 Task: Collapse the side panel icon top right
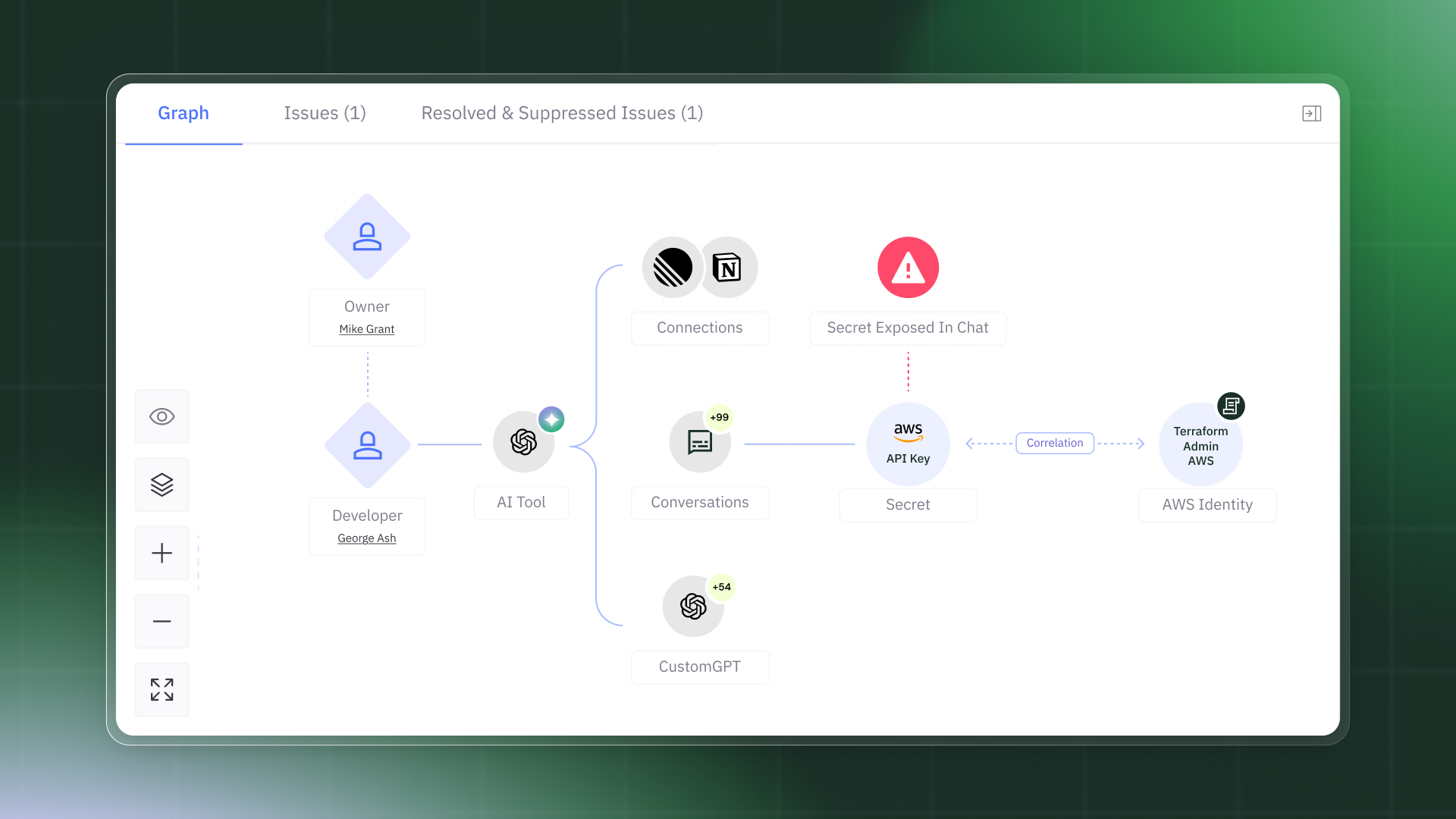(x=1311, y=114)
